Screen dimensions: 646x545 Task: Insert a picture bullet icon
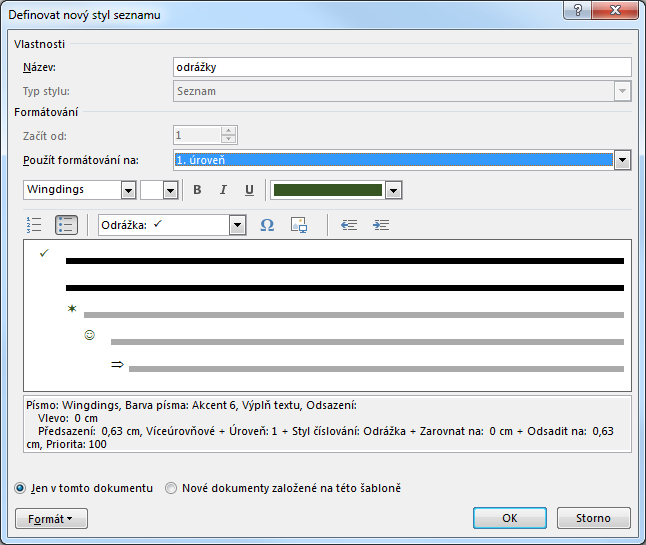299,225
